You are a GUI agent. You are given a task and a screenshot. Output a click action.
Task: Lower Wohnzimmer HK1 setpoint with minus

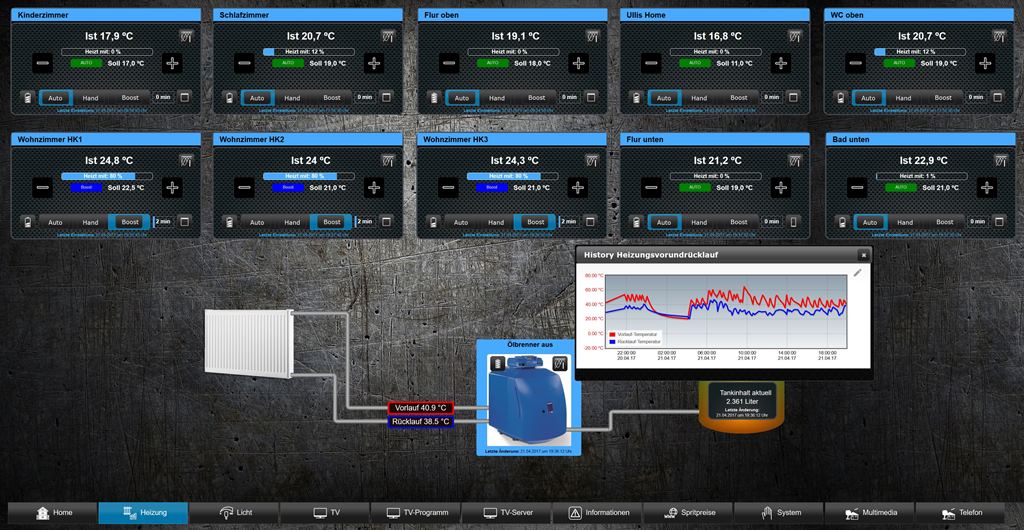(42, 188)
